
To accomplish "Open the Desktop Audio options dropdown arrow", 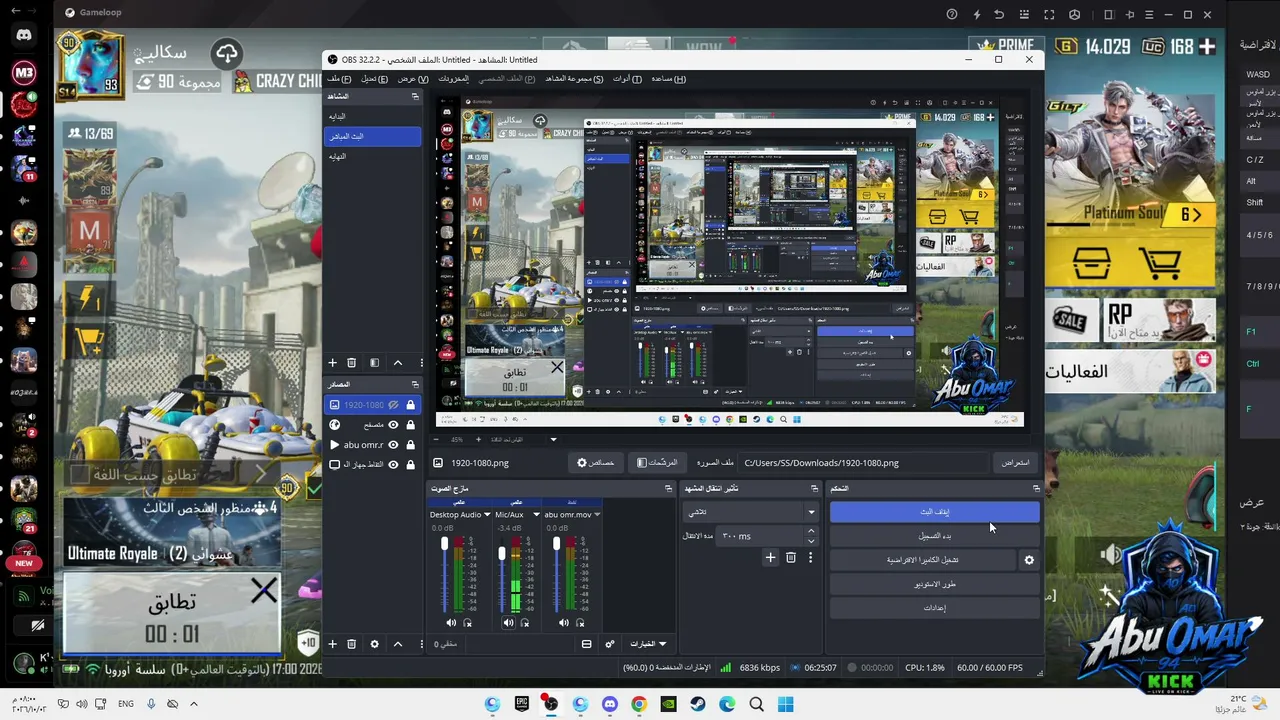I will click(487, 515).
